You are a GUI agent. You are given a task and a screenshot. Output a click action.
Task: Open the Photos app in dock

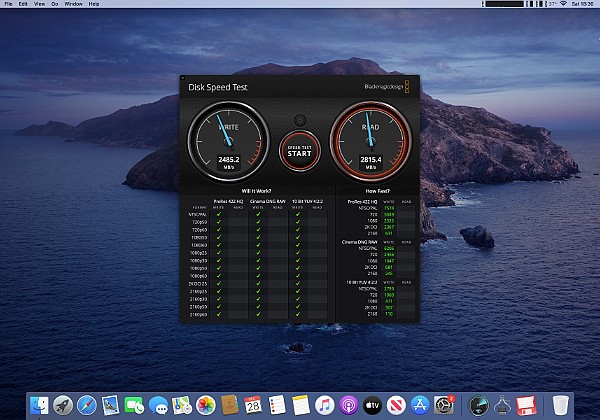[206, 404]
